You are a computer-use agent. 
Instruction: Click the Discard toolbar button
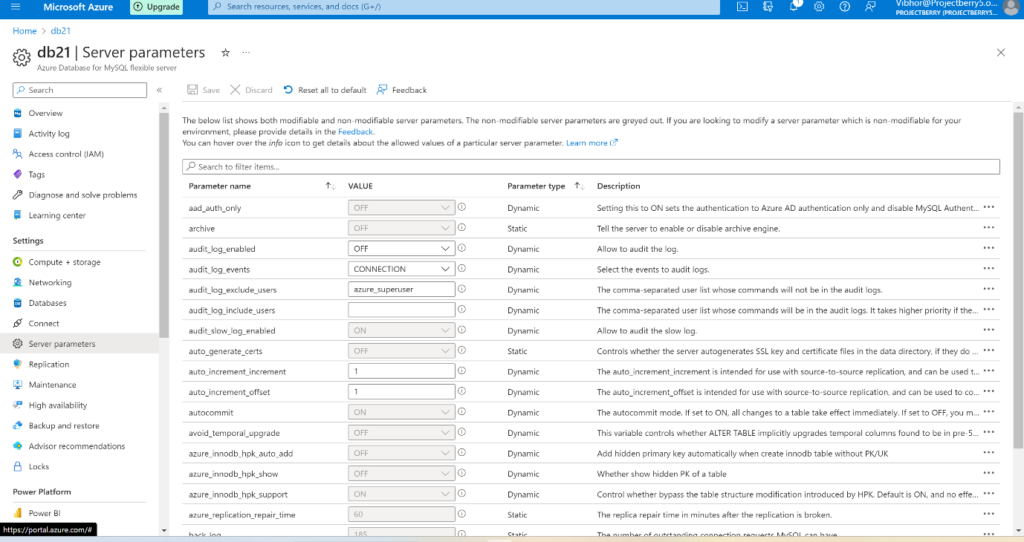pos(251,90)
